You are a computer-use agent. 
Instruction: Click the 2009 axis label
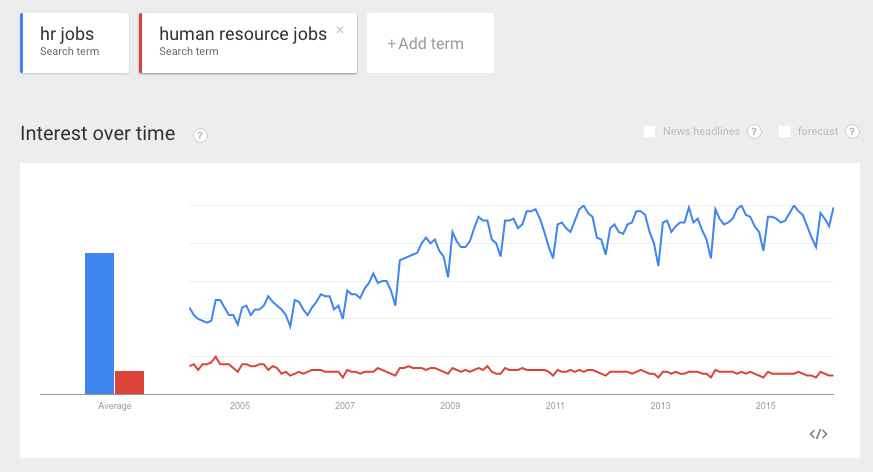450,406
